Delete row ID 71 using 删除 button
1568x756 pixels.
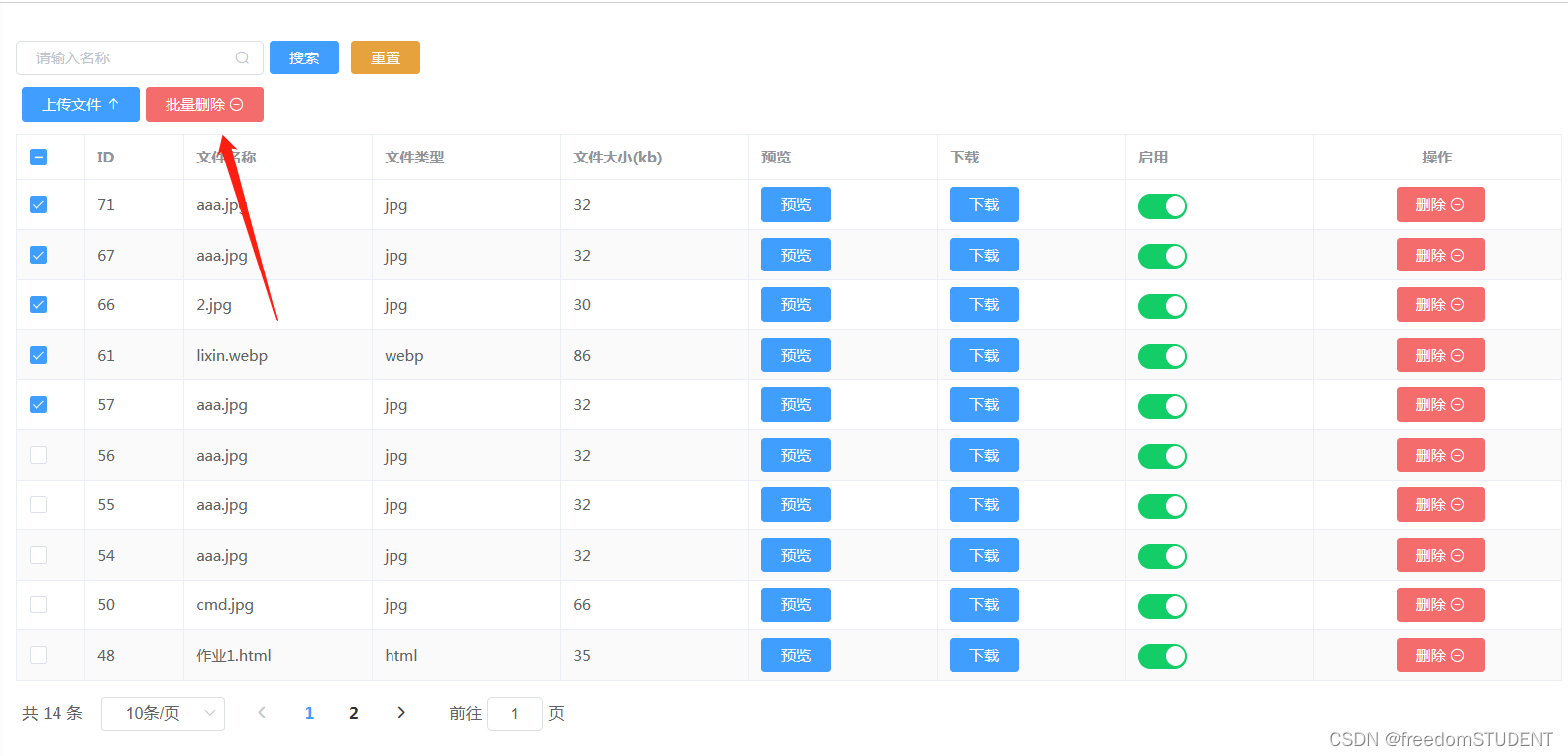point(1440,205)
